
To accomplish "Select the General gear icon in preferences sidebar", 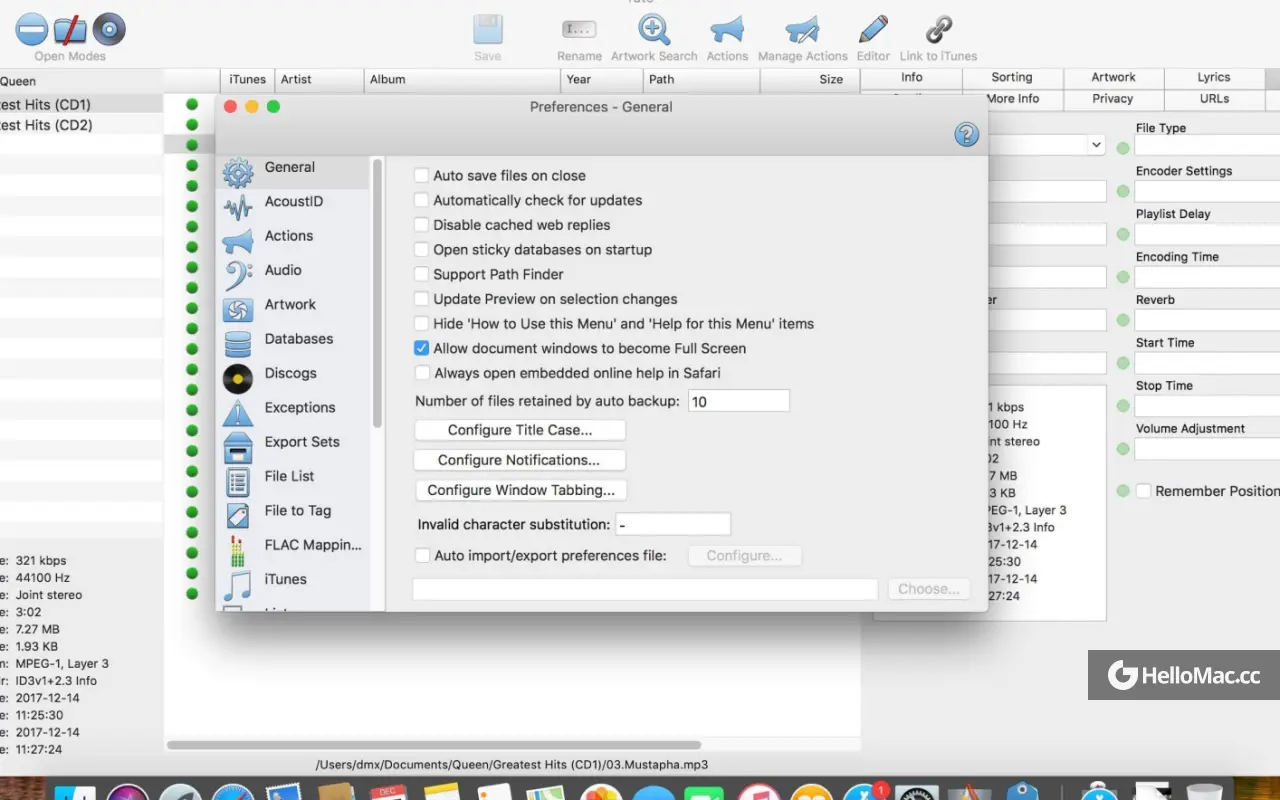I will [x=238, y=173].
